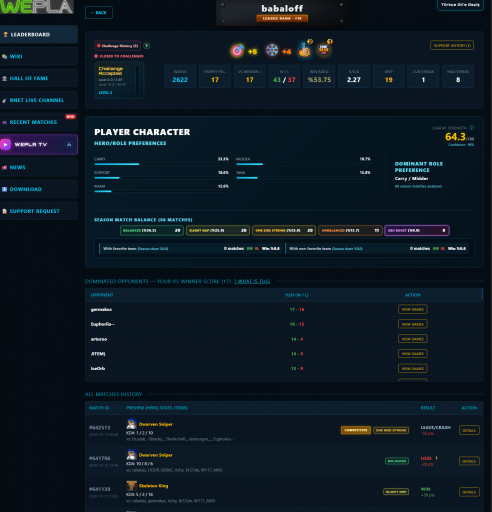Click the BNET Live Channel icon
The height and width of the screenshot is (512, 492).
[x=4, y=100]
